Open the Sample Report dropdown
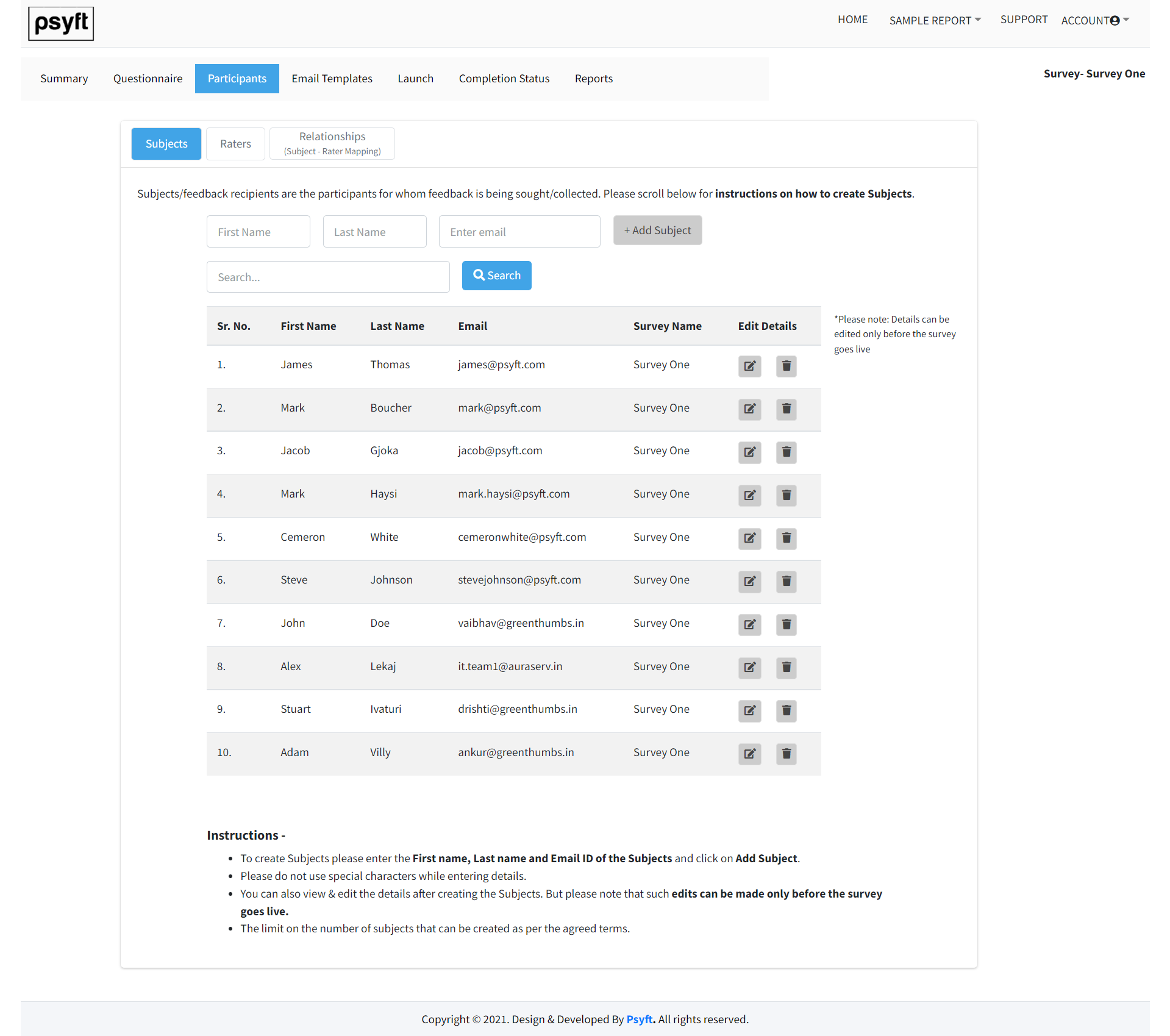The width and height of the screenshot is (1170, 1036). (x=935, y=20)
